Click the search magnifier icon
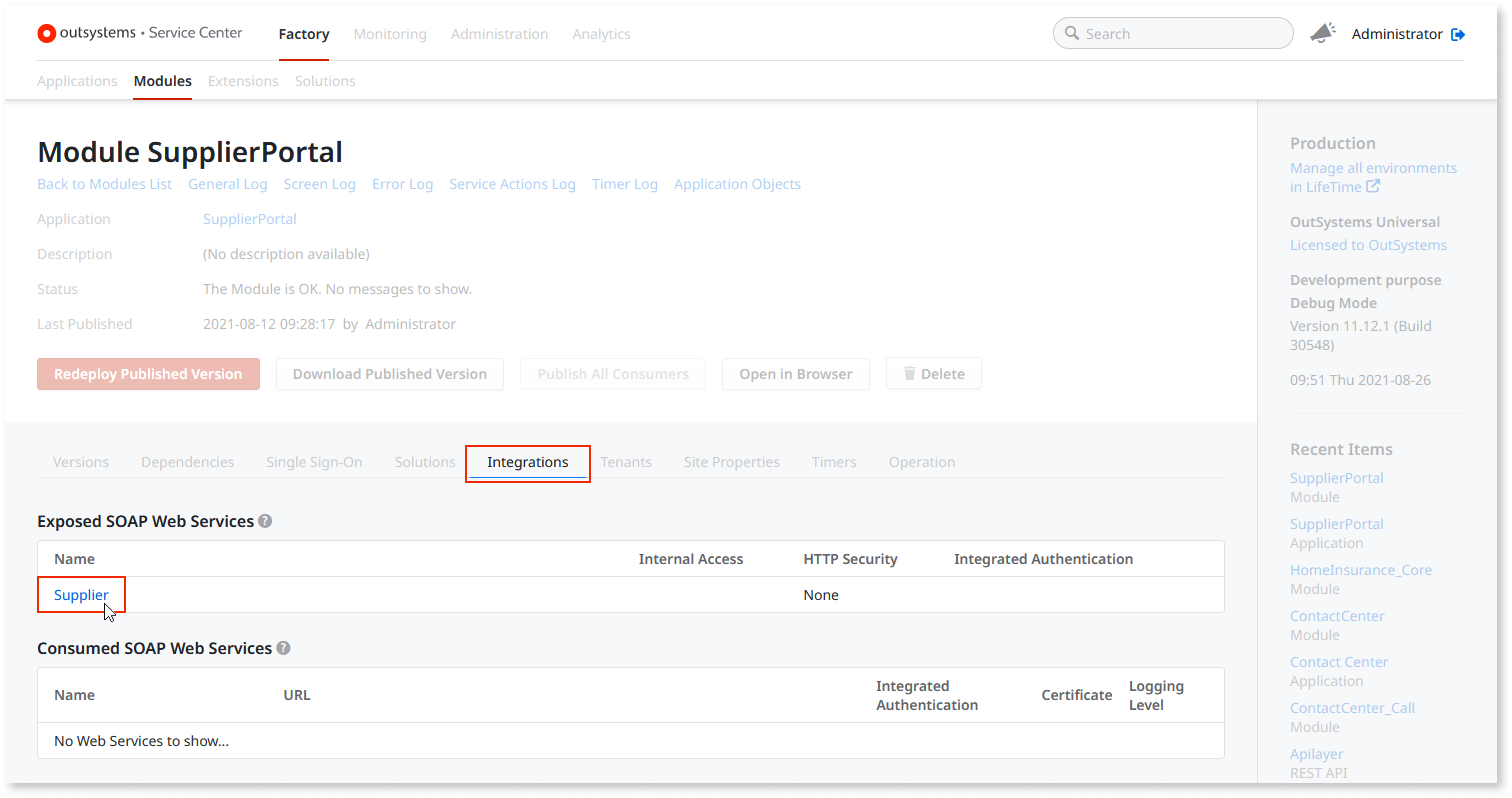This screenshot has width=1512, height=798. point(1071,33)
